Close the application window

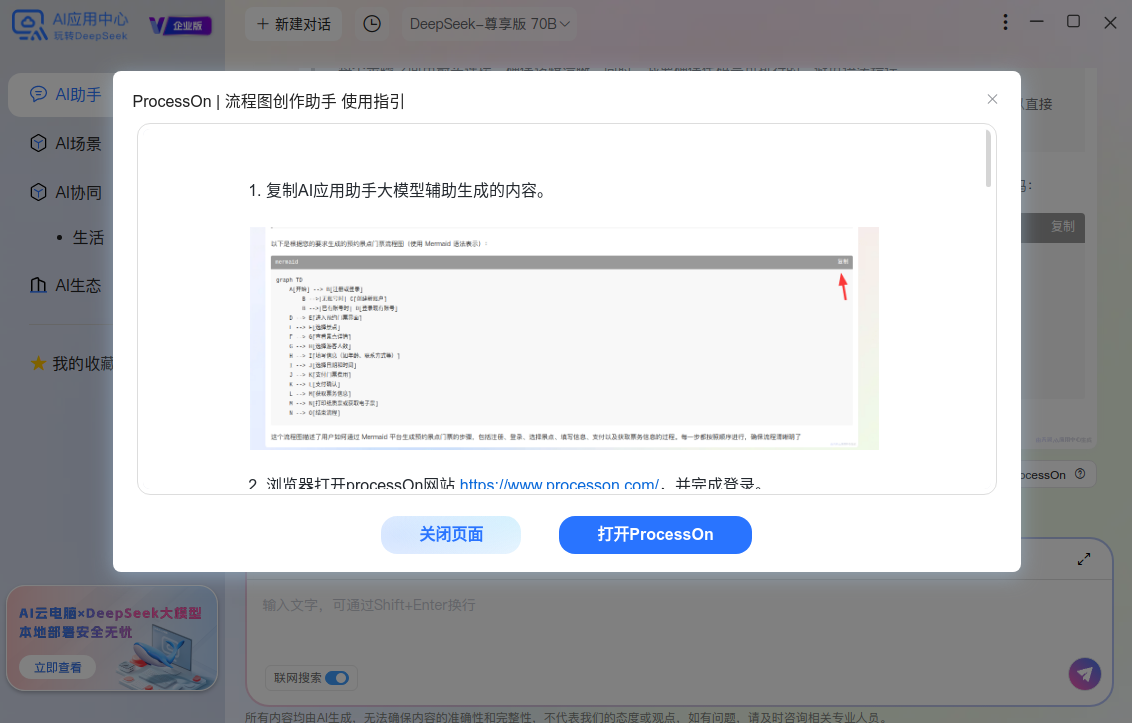(1110, 22)
